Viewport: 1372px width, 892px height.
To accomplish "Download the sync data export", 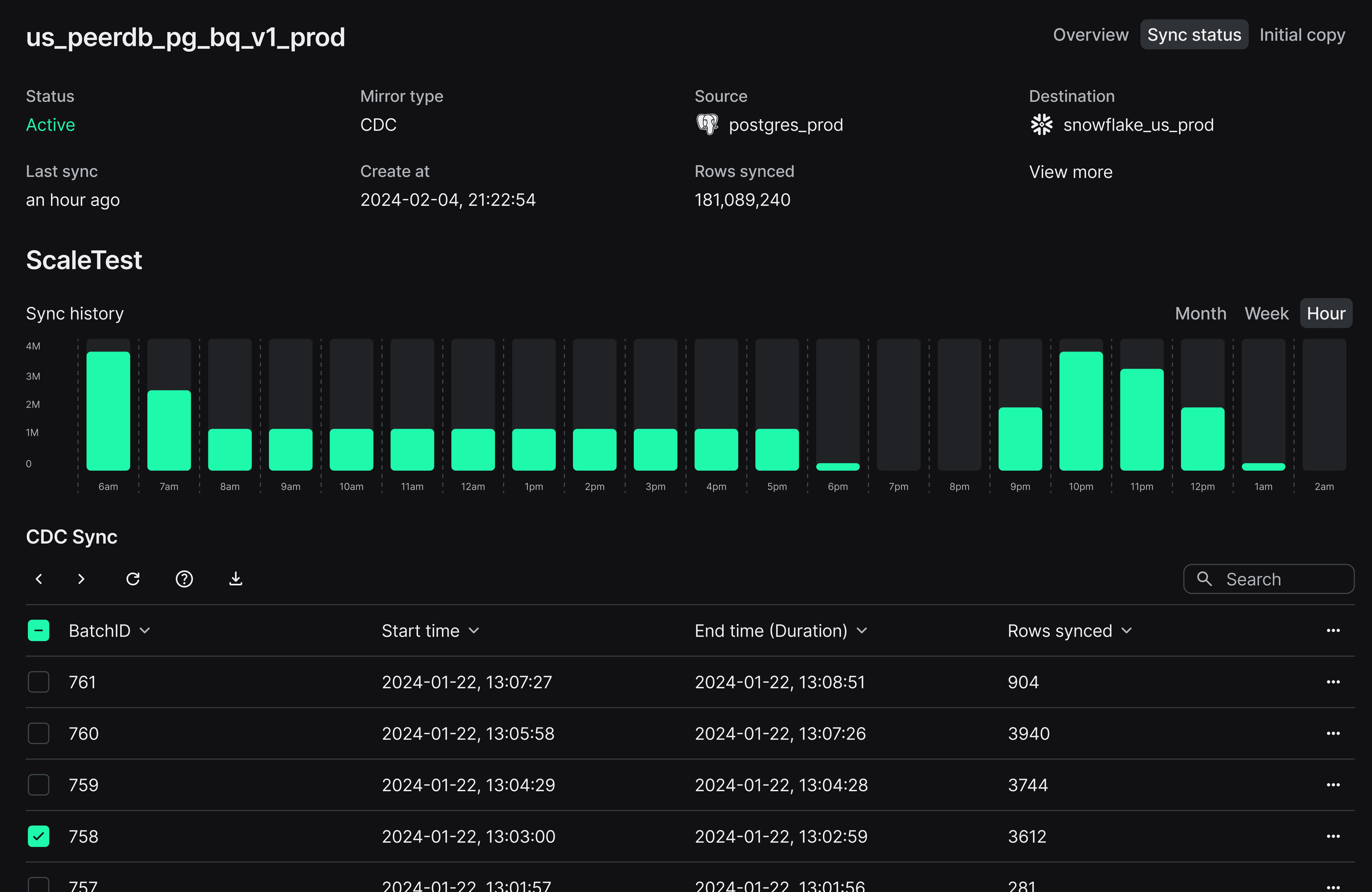I will tap(235, 579).
